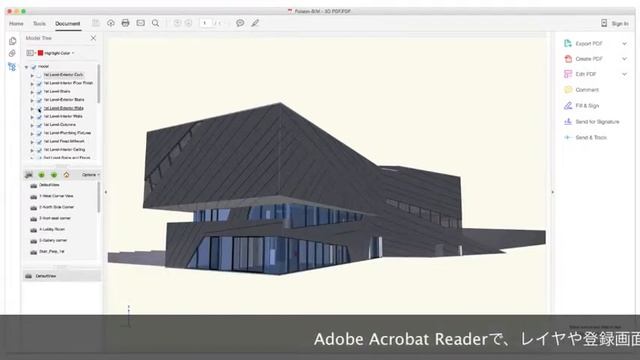The image size is (640, 360).
Task: Click the camera icon in views toolbar
Action: click(x=29, y=175)
